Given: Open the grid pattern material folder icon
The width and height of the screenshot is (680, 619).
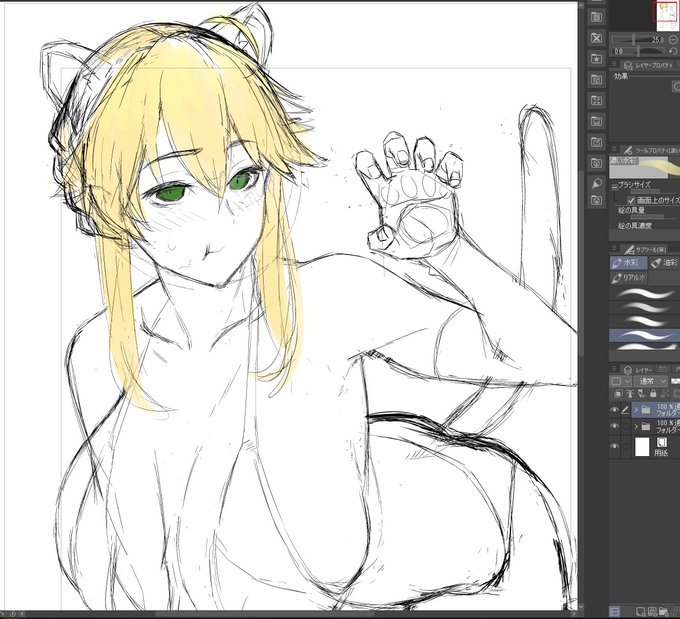Looking at the screenshot, I should pos(597,100).
